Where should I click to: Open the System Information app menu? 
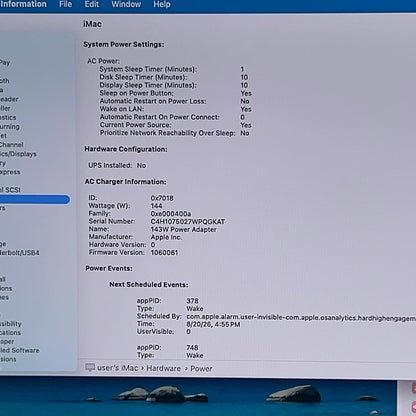point(23,4)
